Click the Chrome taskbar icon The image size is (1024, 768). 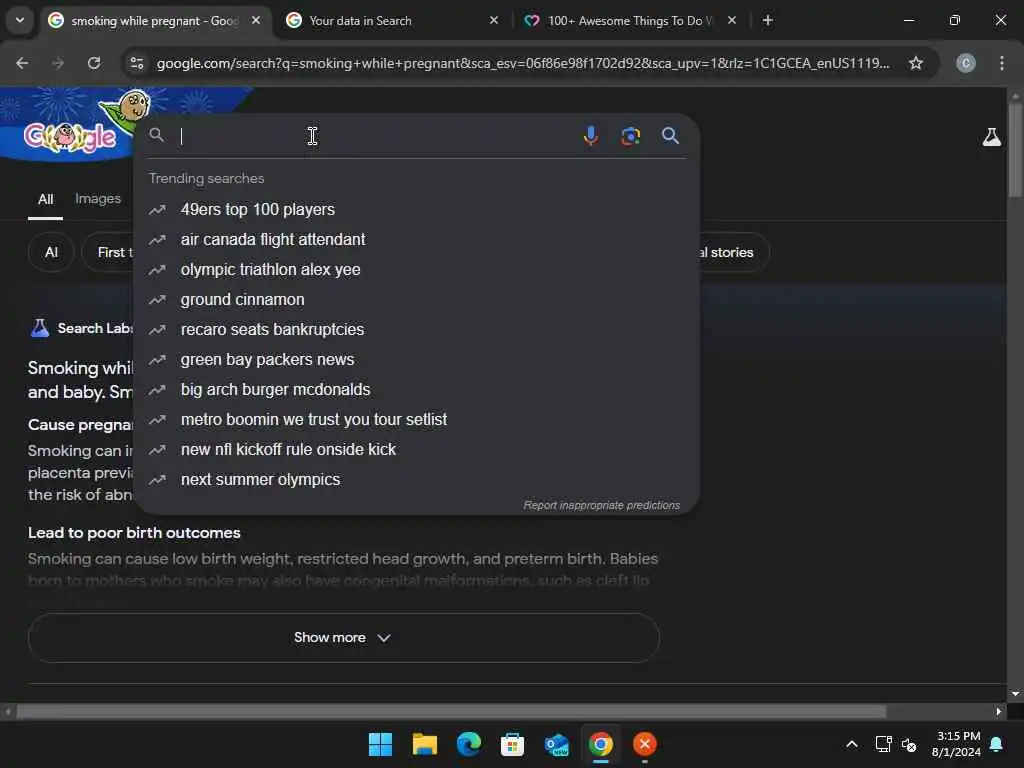[x=600, y=744]
